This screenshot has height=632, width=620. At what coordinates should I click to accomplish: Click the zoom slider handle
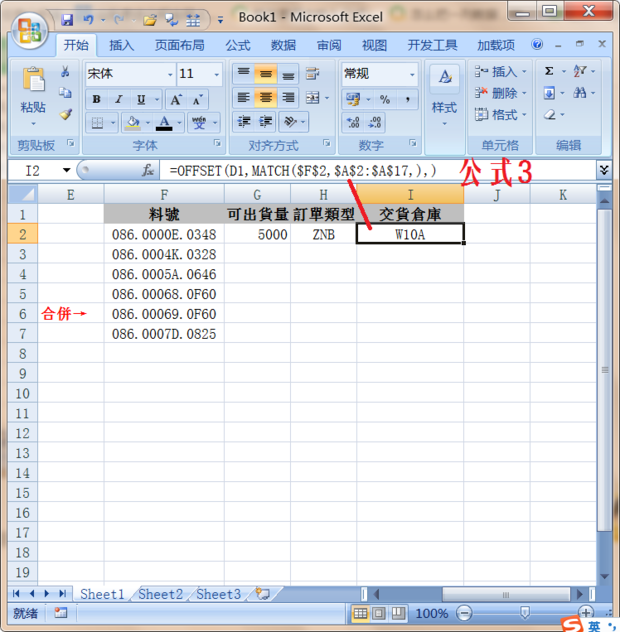[x=524, y=613]
